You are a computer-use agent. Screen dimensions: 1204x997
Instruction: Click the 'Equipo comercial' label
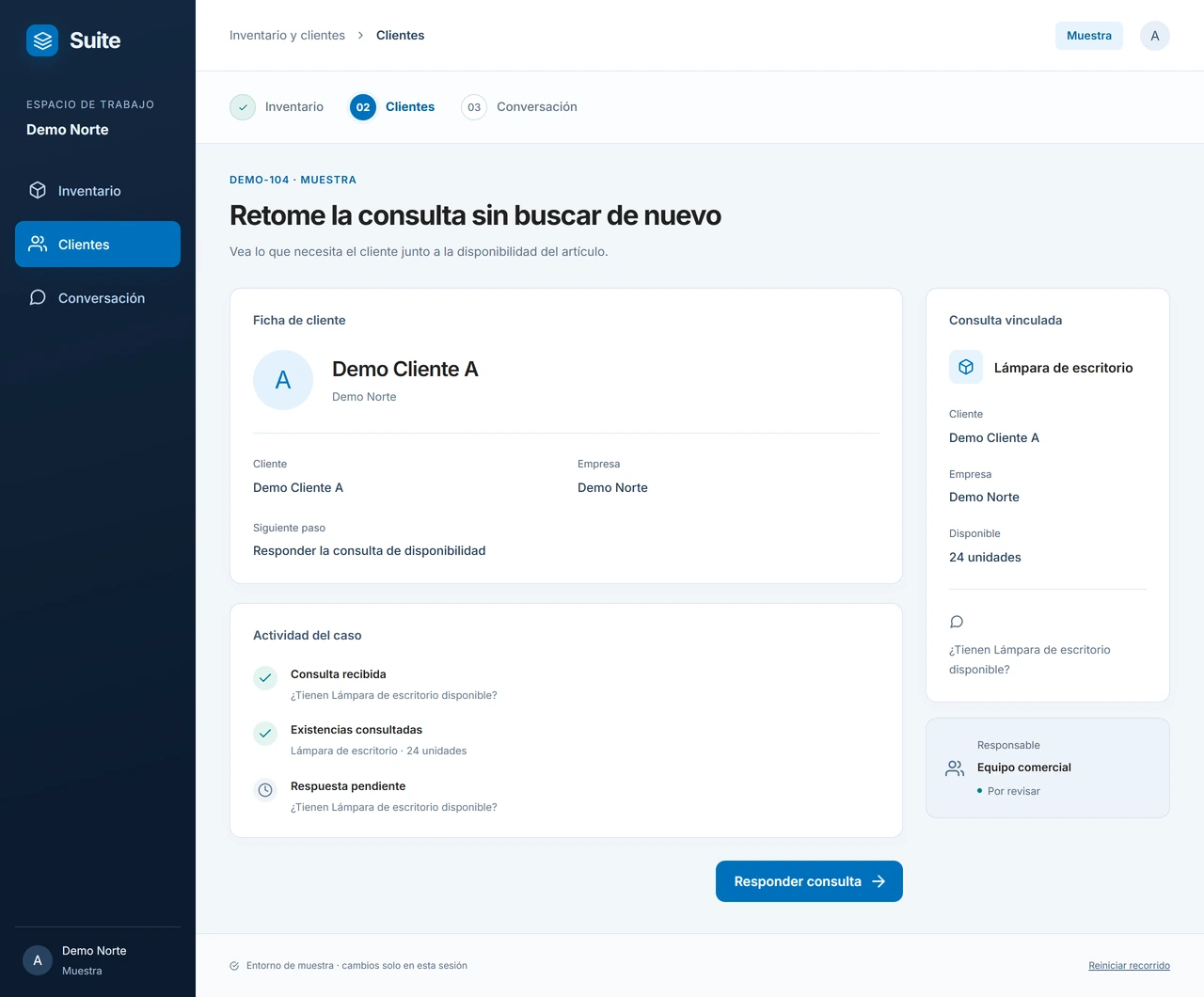click(x=1023, y=768)
